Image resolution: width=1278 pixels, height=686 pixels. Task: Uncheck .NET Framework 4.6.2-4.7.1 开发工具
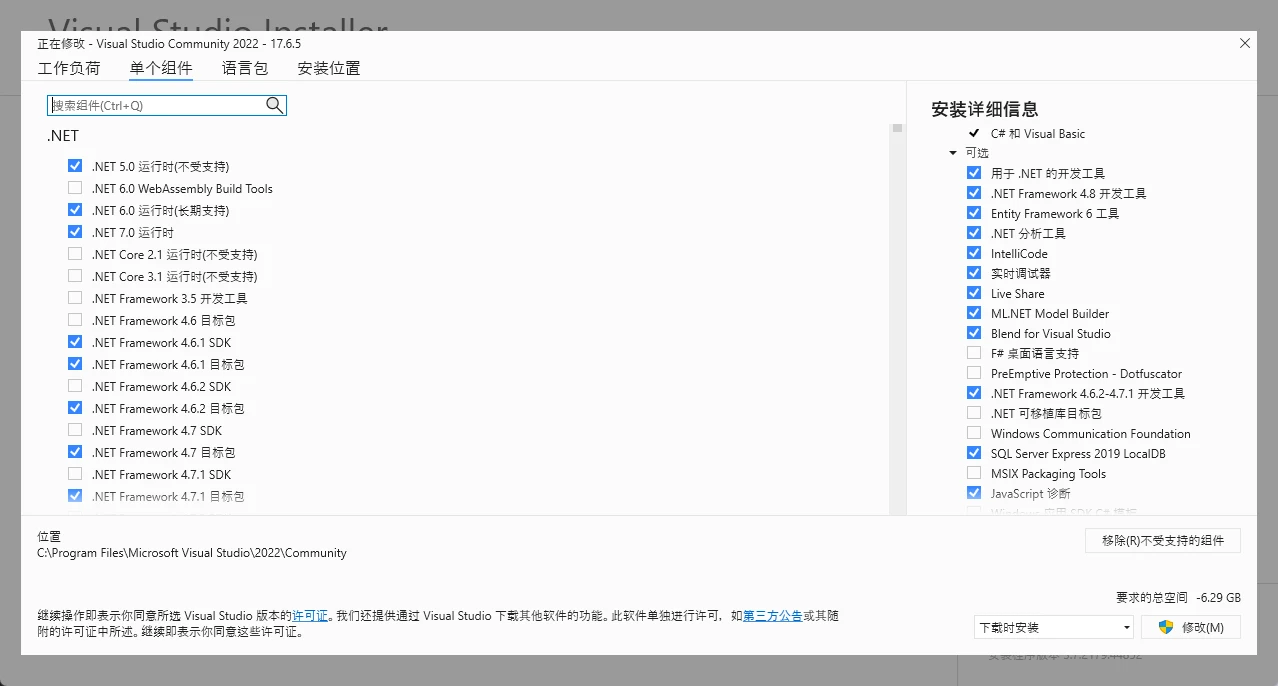[974, 393]
